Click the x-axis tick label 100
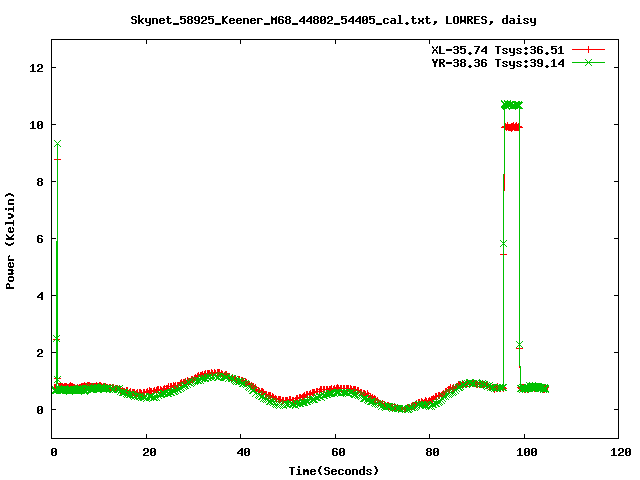 pos(527,452)
